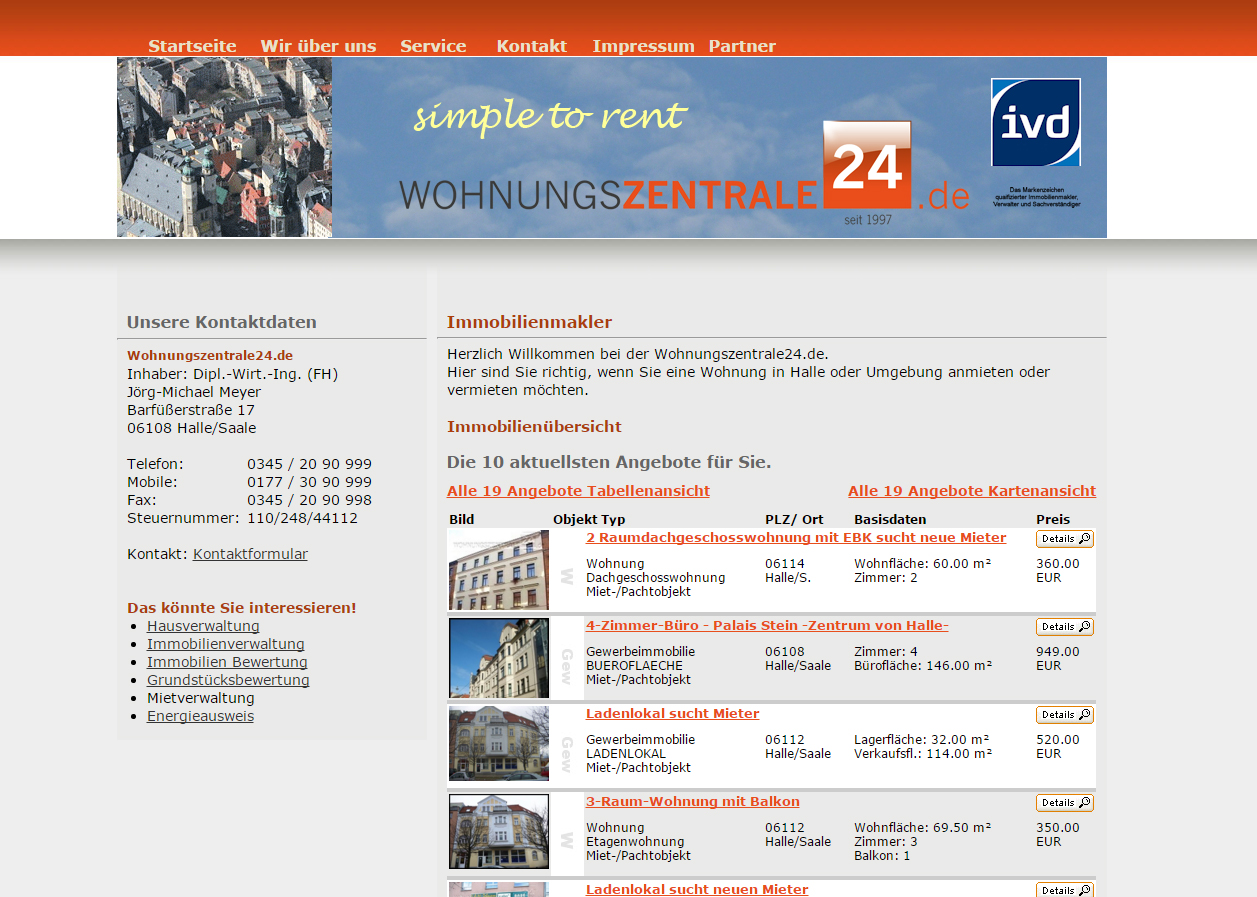Click Details button for Ladenlokal sucht neuen Mieter

[1065, 890]
